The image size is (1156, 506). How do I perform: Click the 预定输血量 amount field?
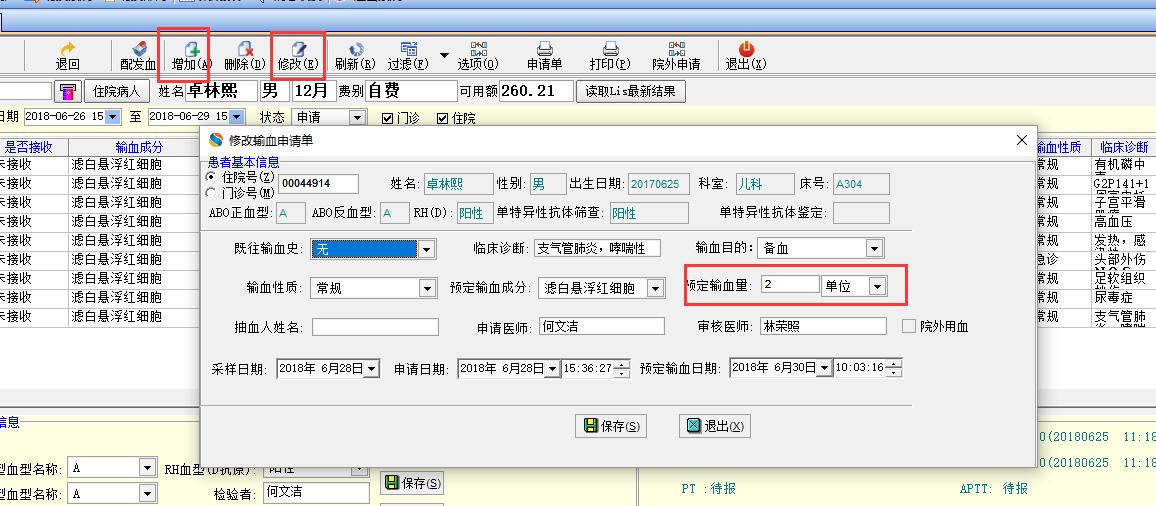pos(789,285)
